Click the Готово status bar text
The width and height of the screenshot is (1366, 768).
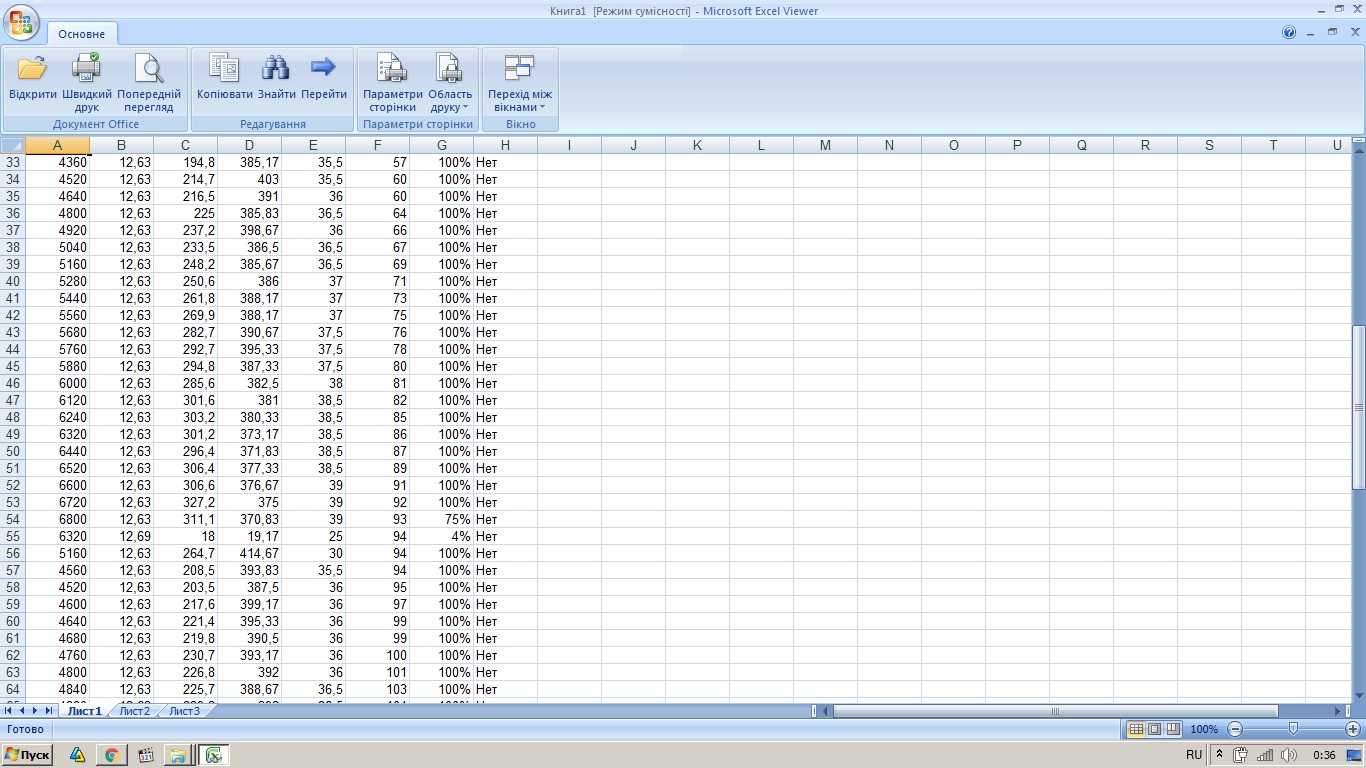tap(25, 729)
